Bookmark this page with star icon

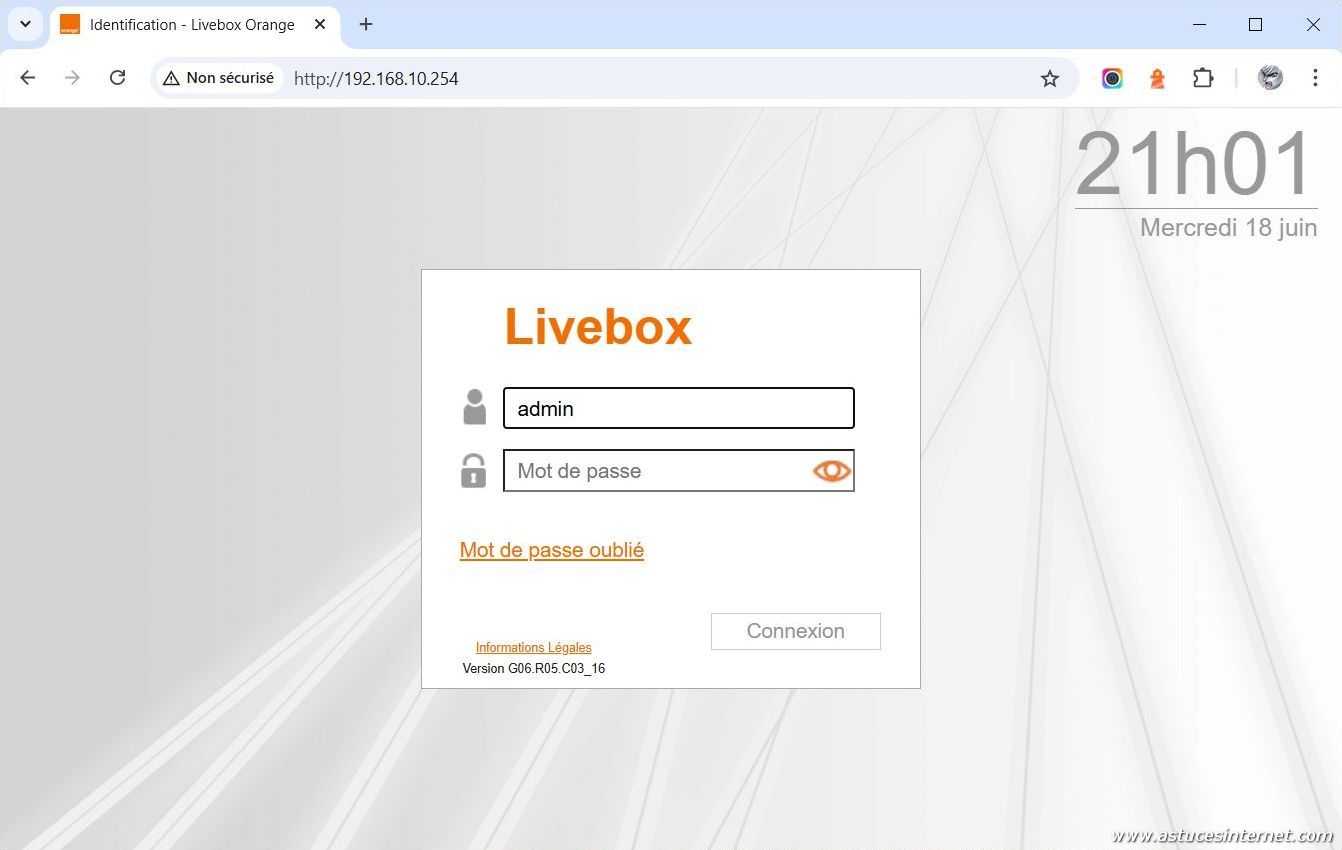pos(1050,78)
